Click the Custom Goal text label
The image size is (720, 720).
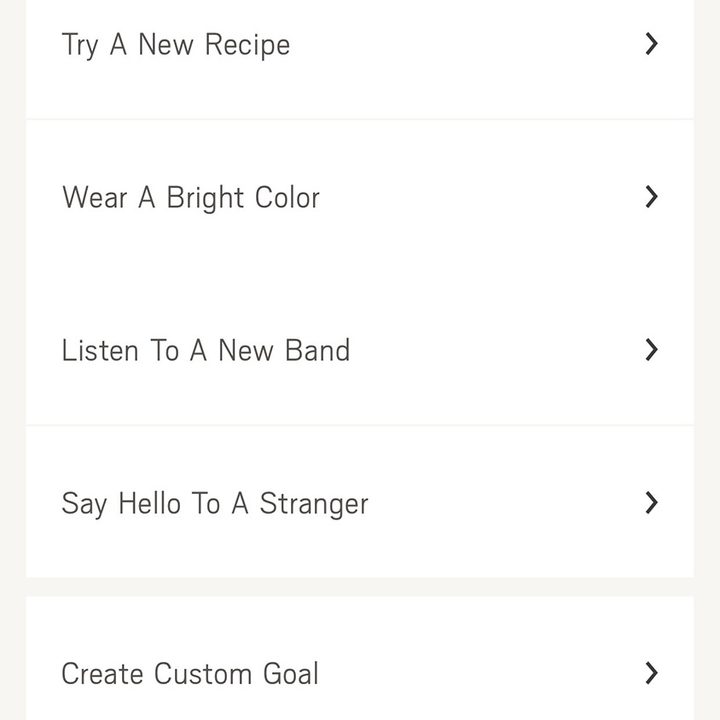point(236,674)
